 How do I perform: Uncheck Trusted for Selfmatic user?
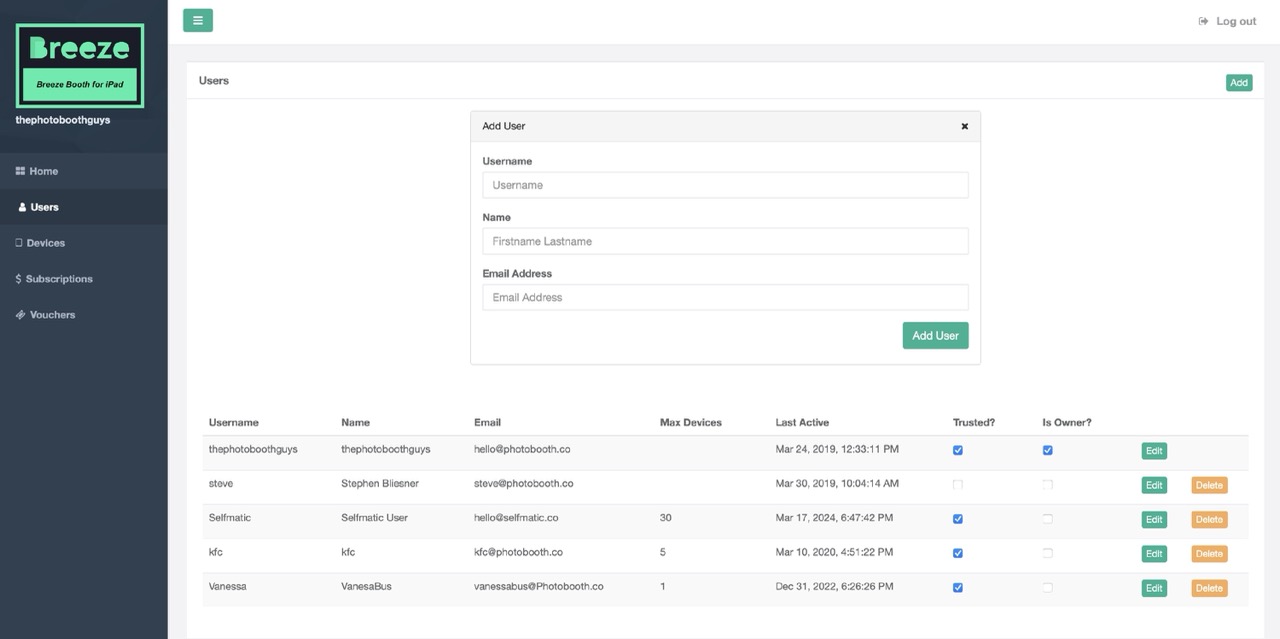pos(958,519)
